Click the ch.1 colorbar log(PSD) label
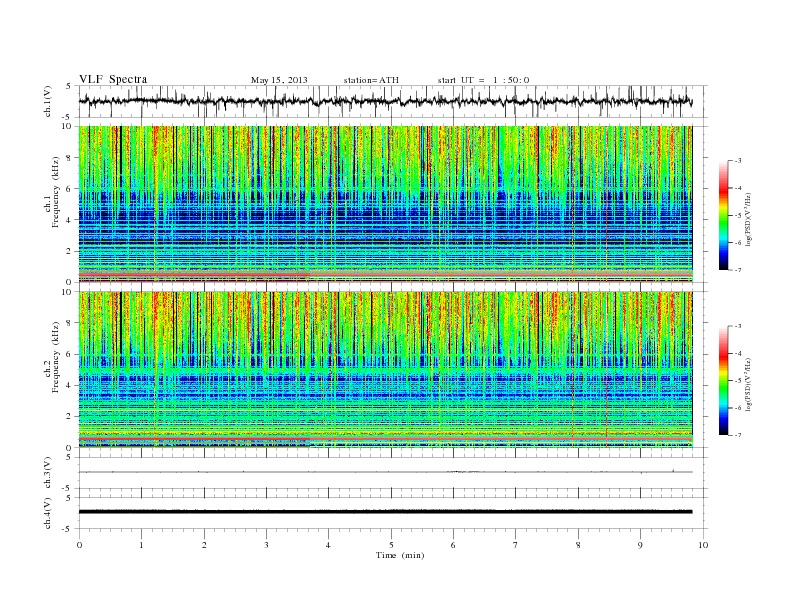792x612 pixels. [750, 219]
